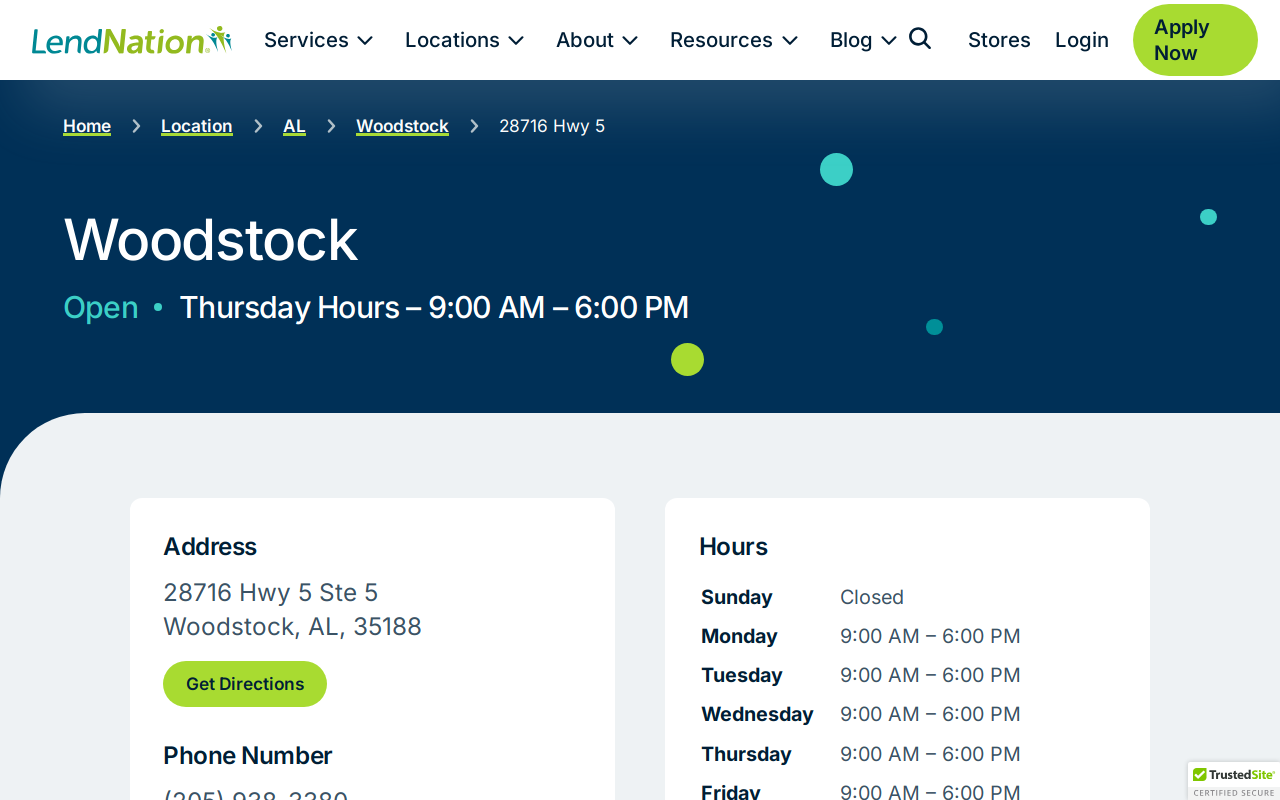Viewport: 1280px width, 800px height.
Task: Open the About menu label
Action: 585,40
